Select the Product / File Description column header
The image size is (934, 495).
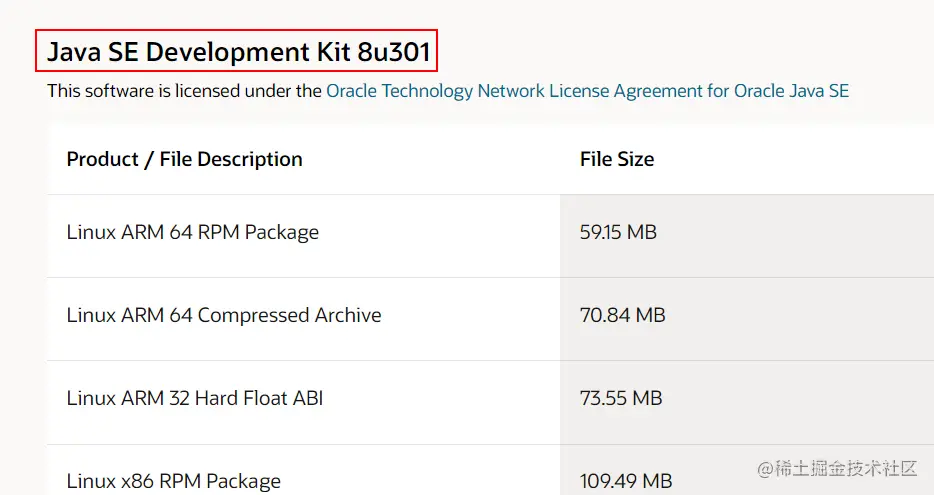click(185, 159)
